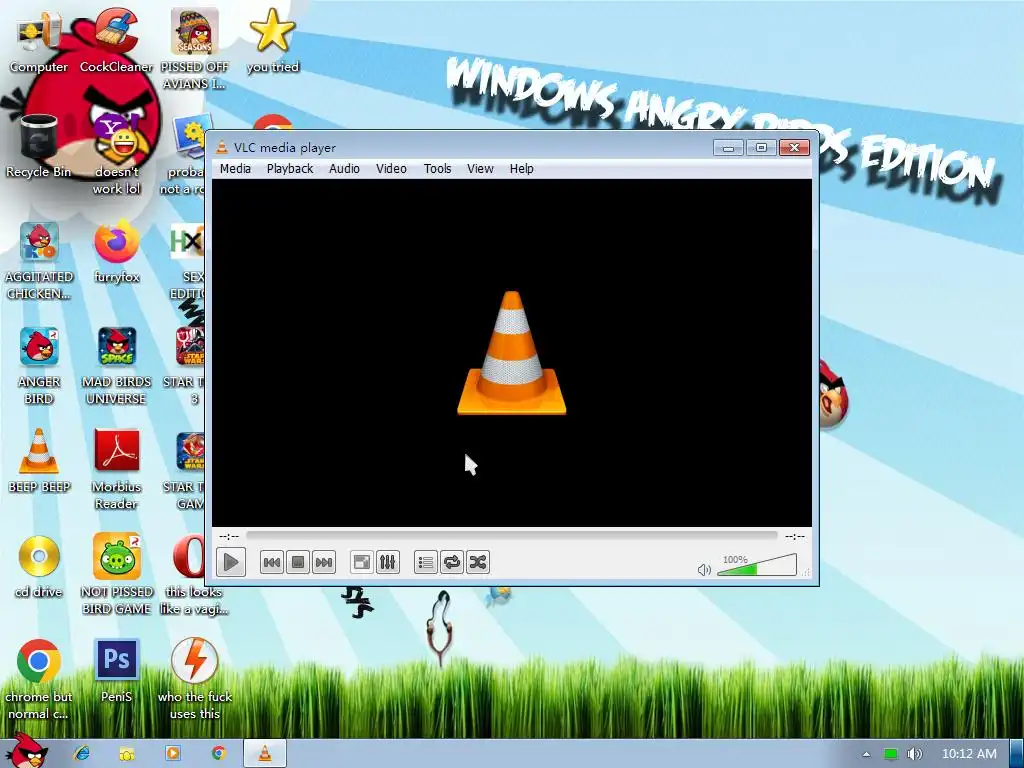Toggle loop mode in VLC
This screenshot has height=768, width=1024.
451,562
